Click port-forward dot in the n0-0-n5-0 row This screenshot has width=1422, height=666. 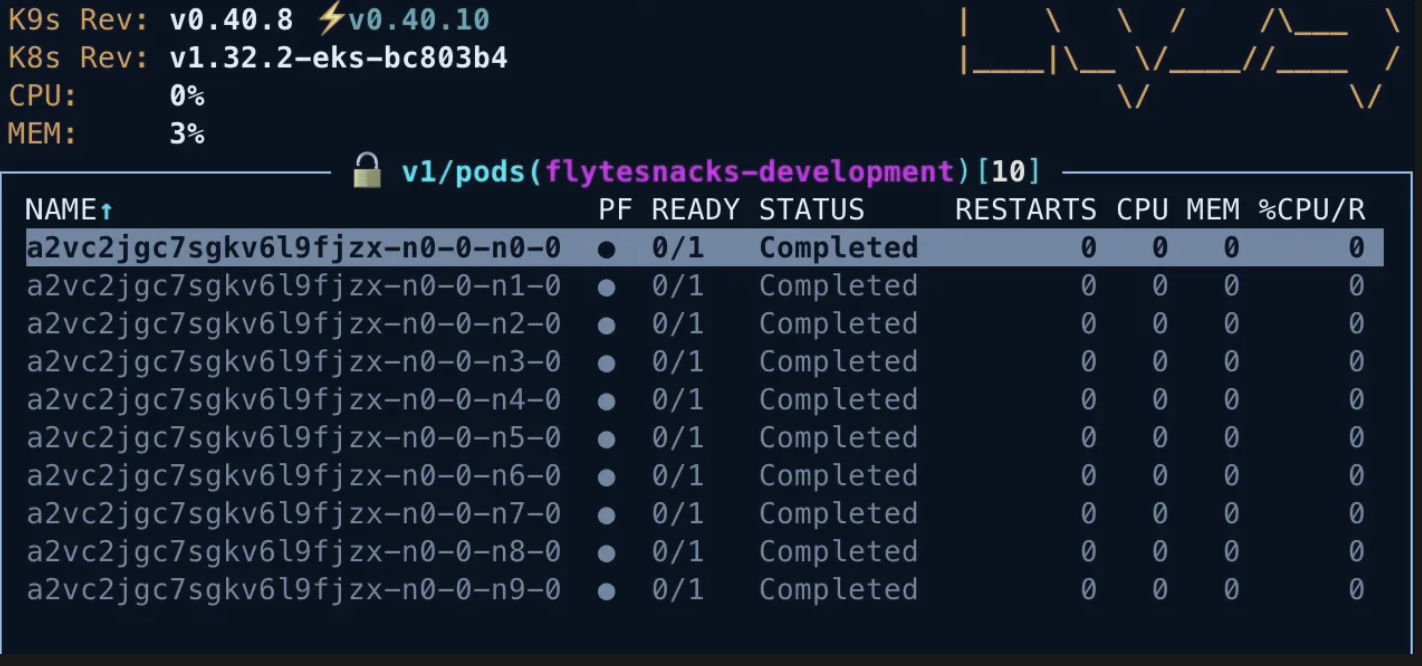point(606,439)
